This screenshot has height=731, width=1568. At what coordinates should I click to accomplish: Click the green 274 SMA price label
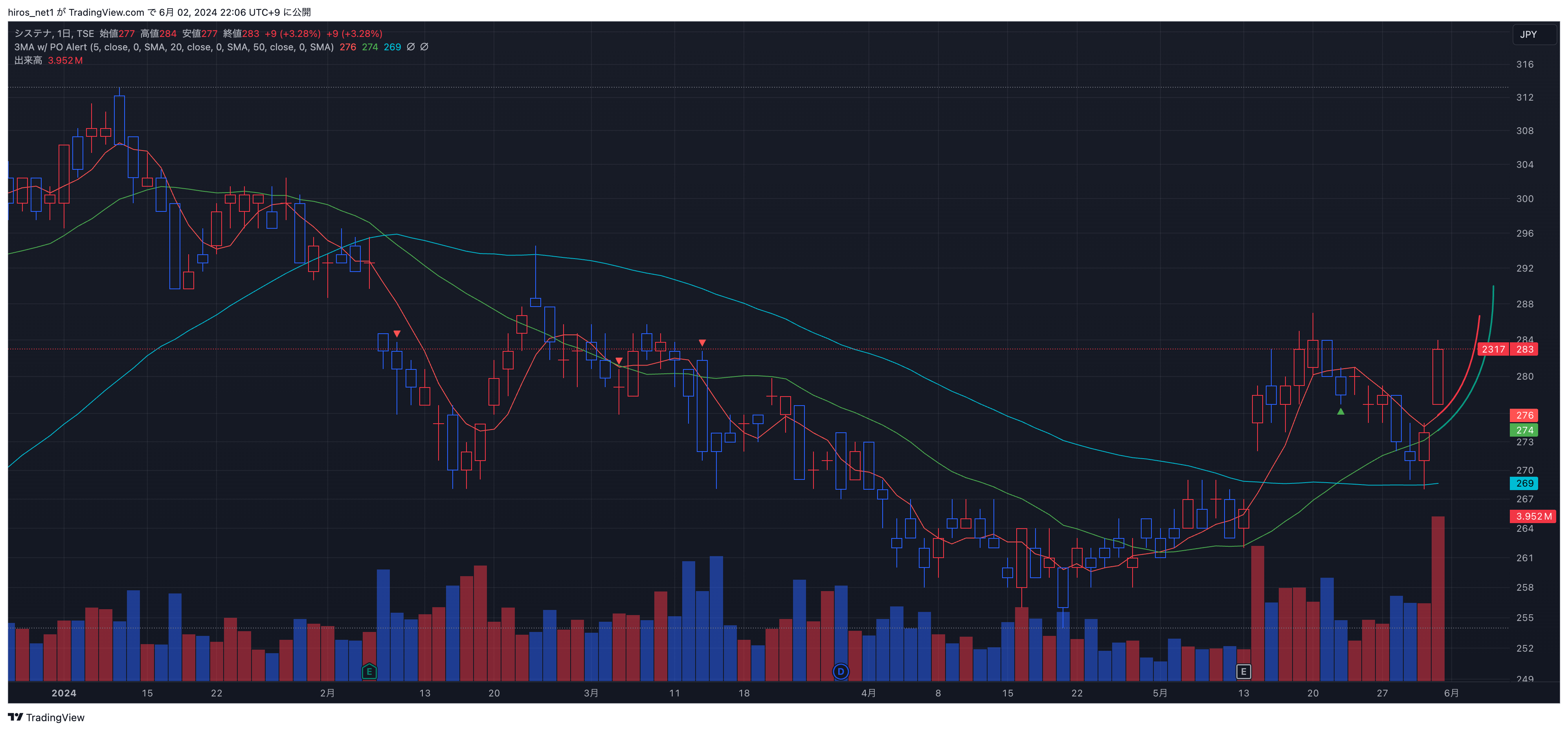click(1524, 430)
